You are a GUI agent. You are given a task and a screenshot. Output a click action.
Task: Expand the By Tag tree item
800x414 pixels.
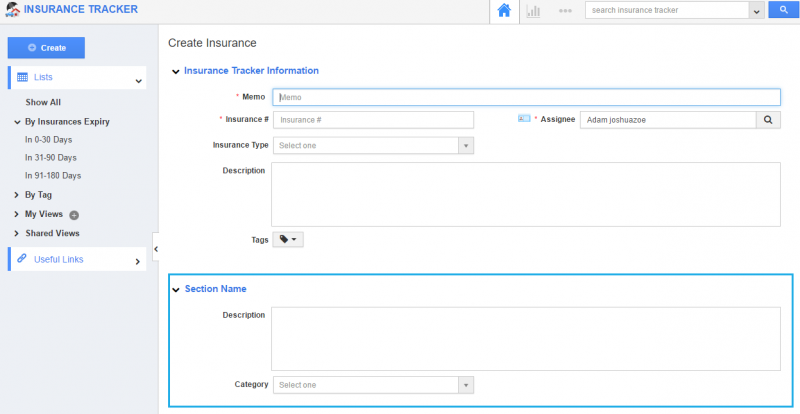pos(17,195)
